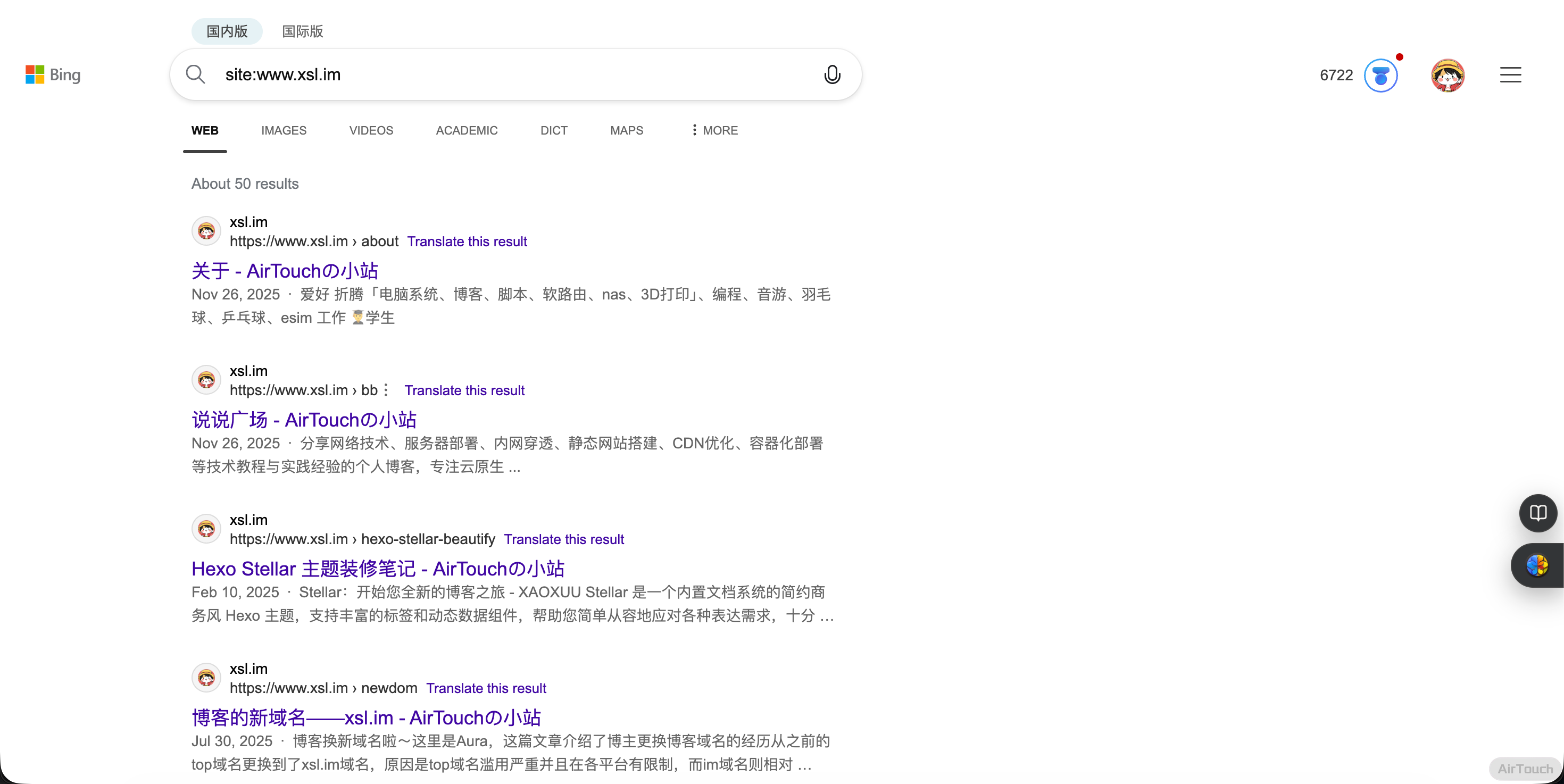Click Translate this result for newdom
The image size is (1564, 784).
point(486,688)
